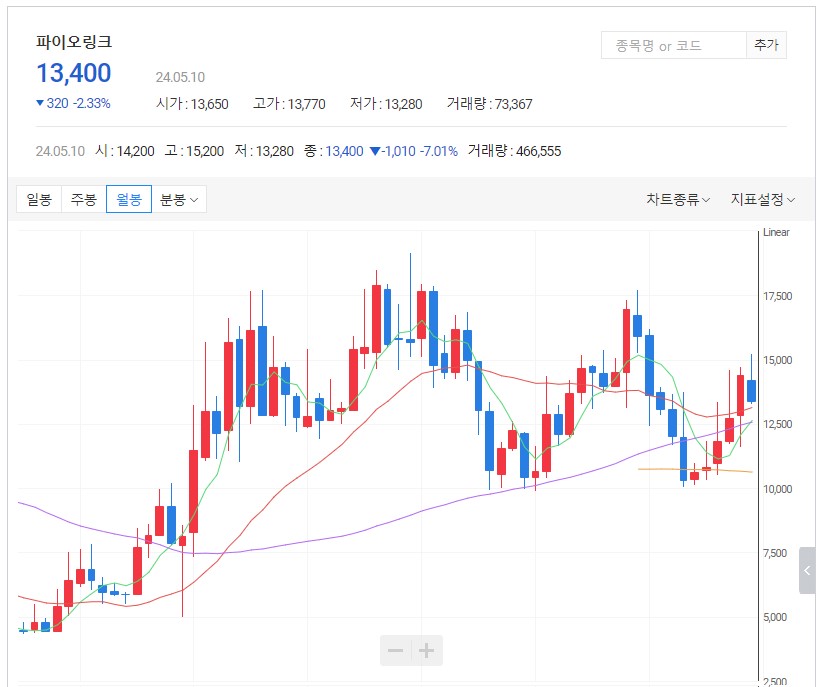The height and width of the screenshot is (687, 821).
Task: Click the 17,500 price axis label
Action: click(777, 297)
